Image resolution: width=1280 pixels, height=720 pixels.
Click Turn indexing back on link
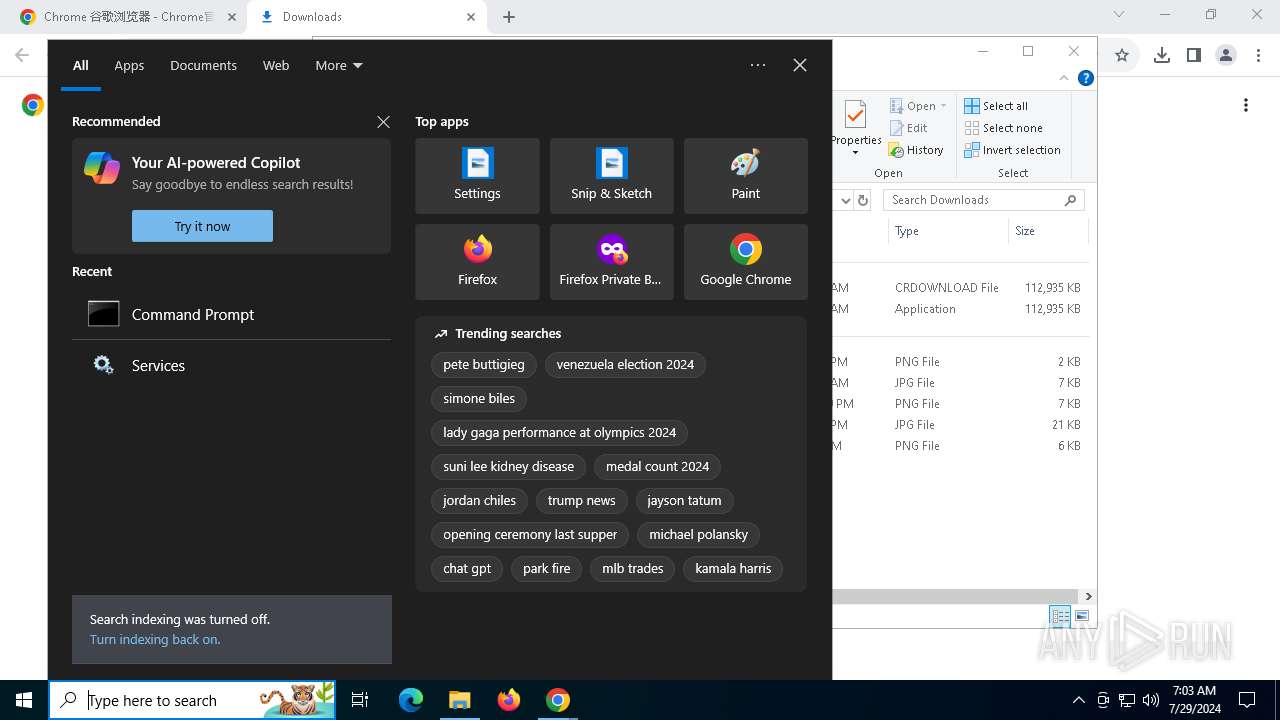point(155,639)
